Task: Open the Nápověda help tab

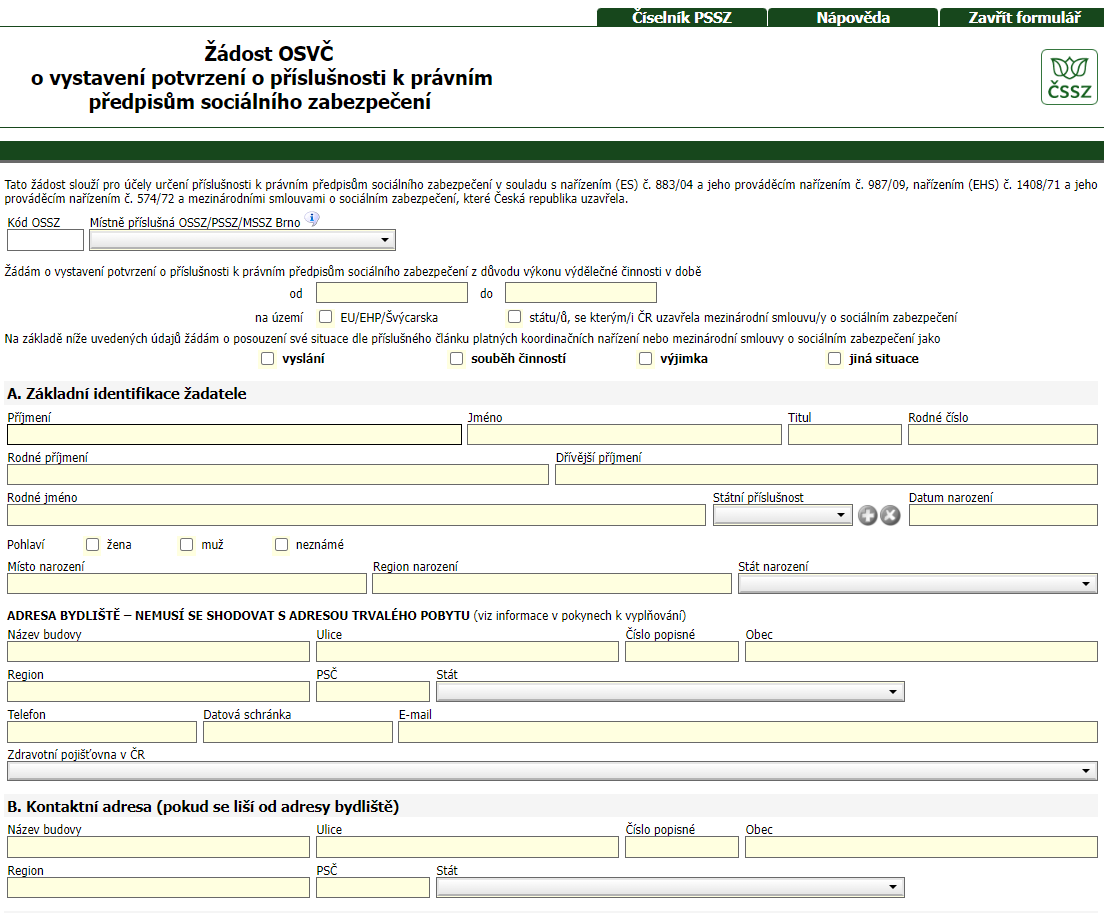Action: coord(852,18)
